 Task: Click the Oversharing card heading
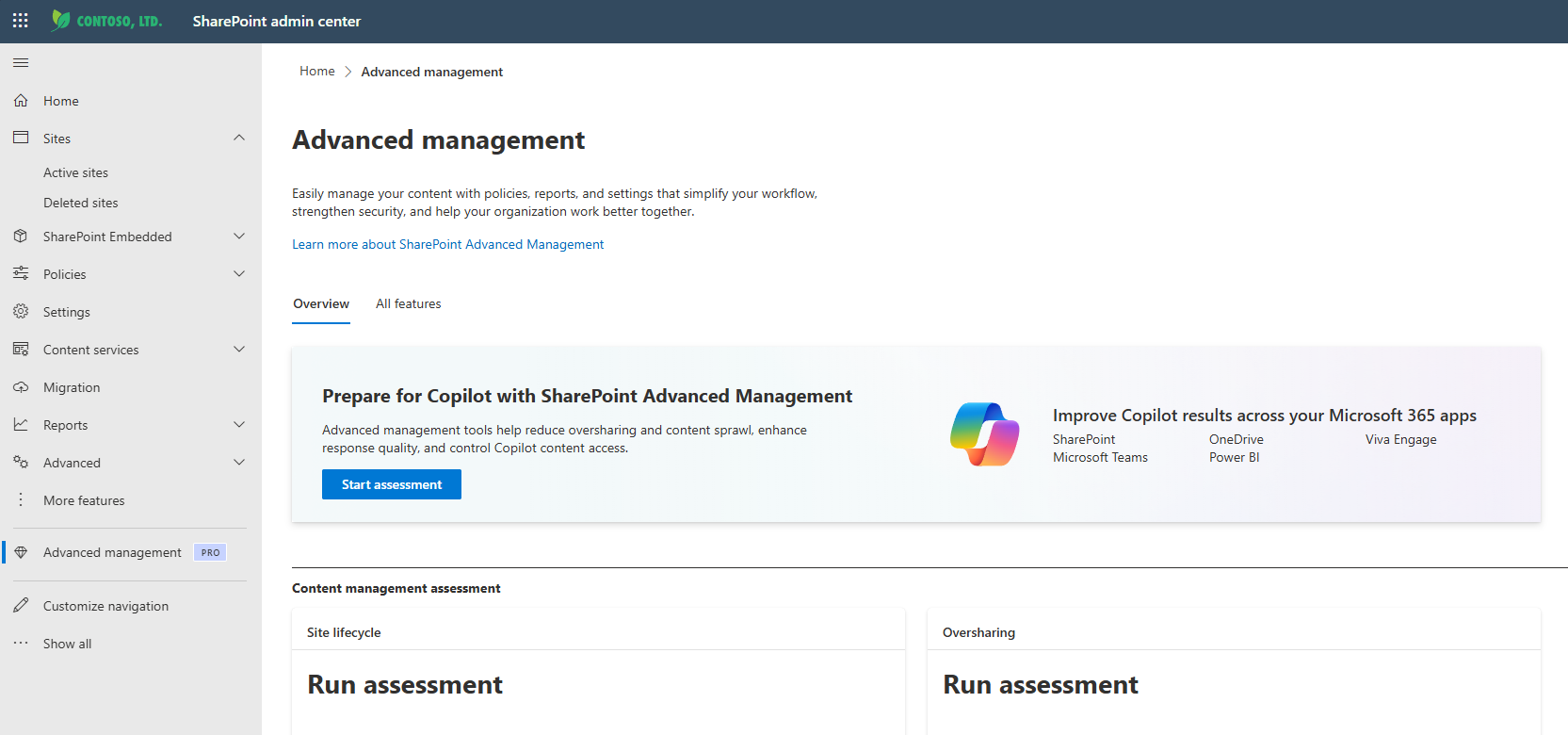point(979,633)
